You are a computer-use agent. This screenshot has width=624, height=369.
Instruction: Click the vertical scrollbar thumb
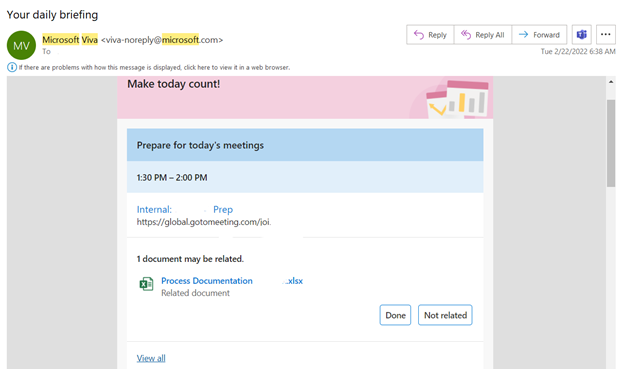(x=611, y=143)
